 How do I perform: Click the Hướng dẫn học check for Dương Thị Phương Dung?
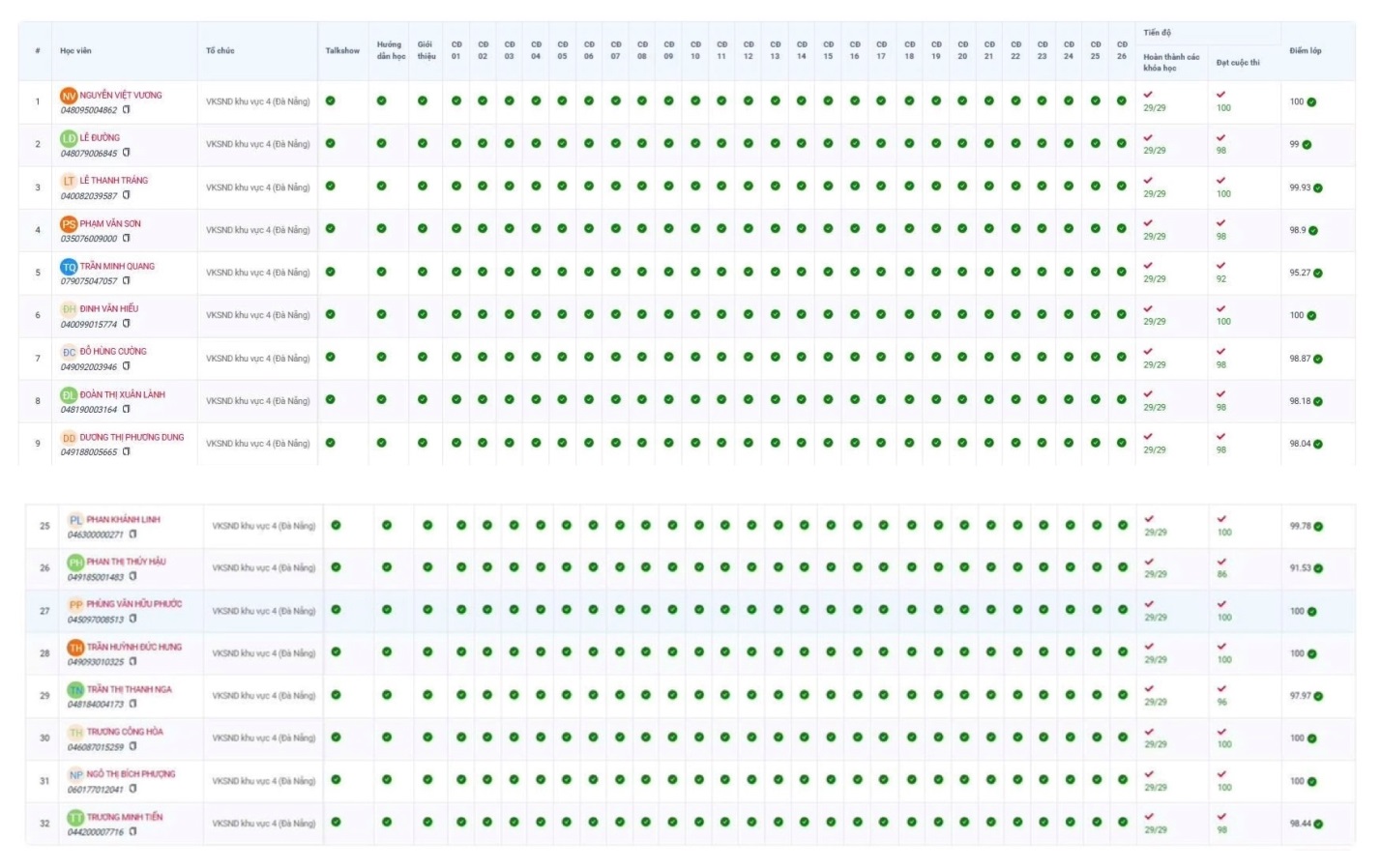point(382,443)
